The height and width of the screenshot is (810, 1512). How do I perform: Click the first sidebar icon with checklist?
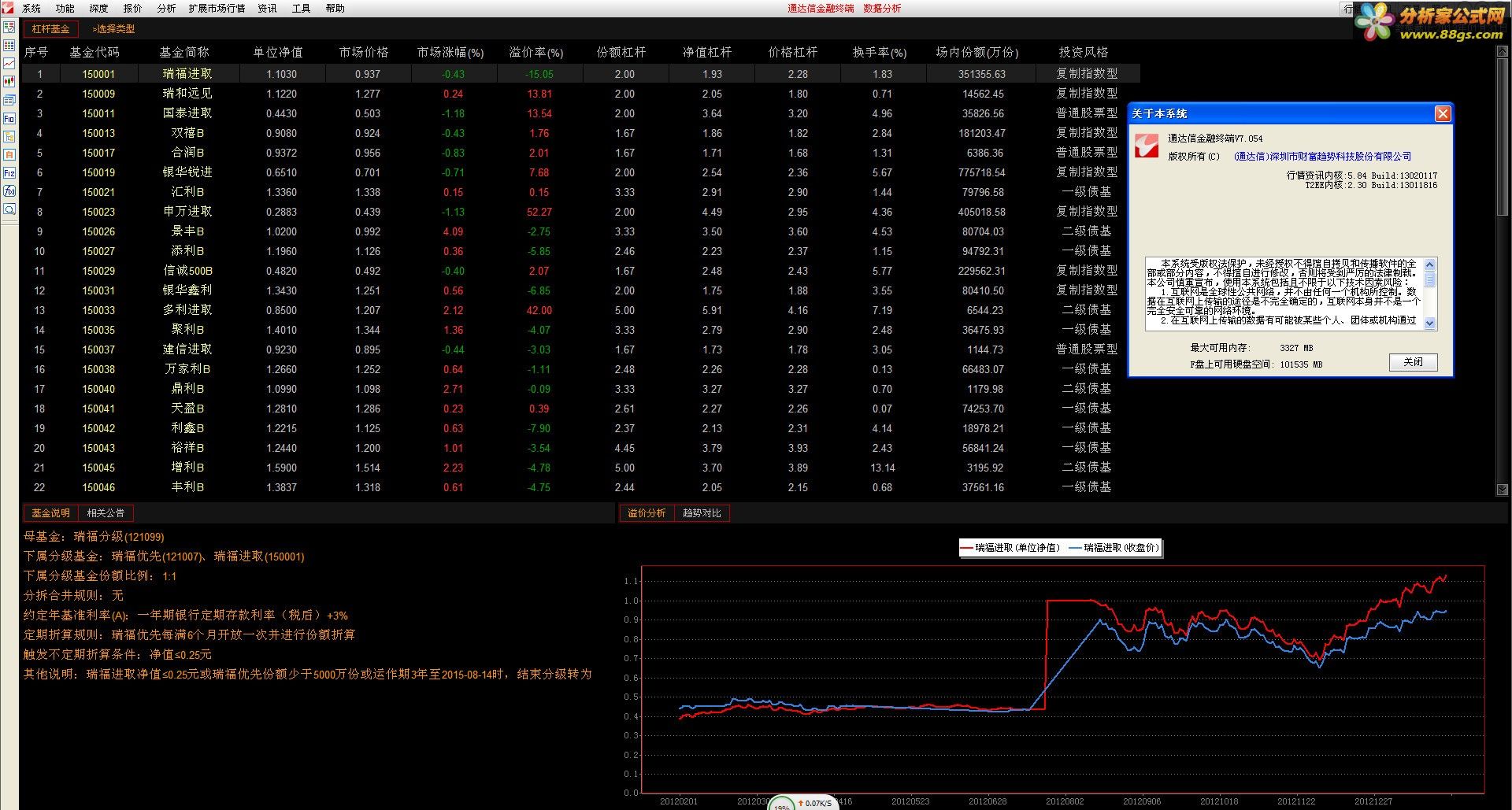9,28
